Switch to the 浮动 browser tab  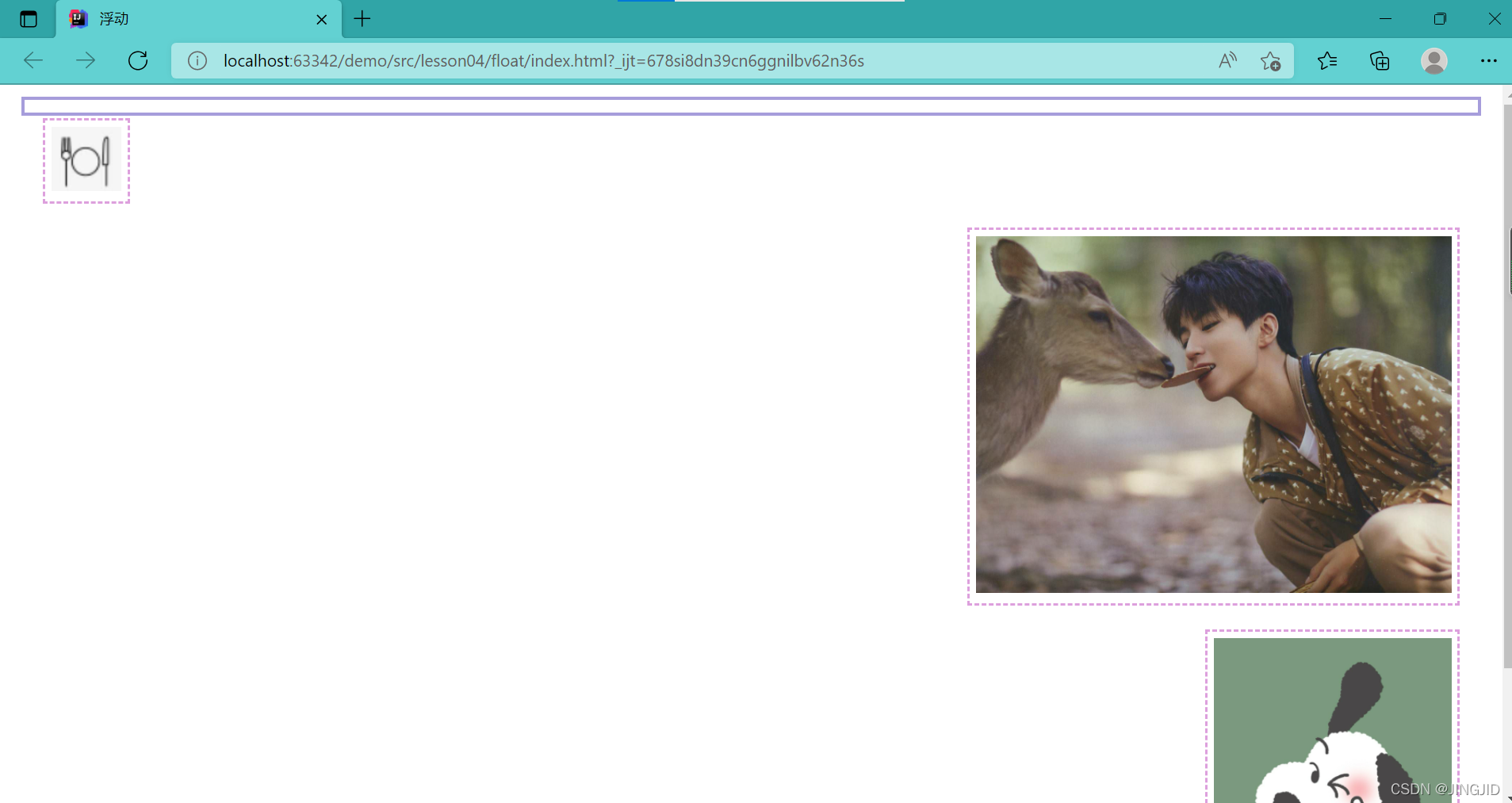pyautogui.click(x=199, y=19)
